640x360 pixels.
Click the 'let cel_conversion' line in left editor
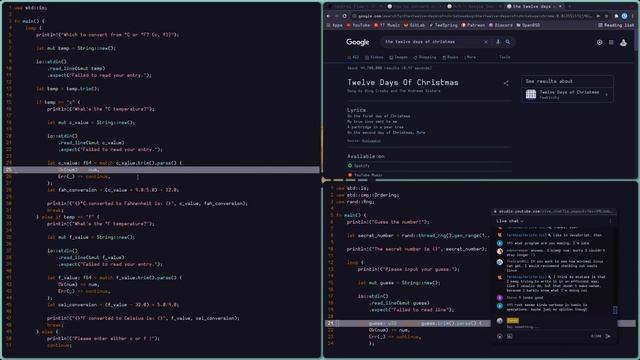point(113,304)
